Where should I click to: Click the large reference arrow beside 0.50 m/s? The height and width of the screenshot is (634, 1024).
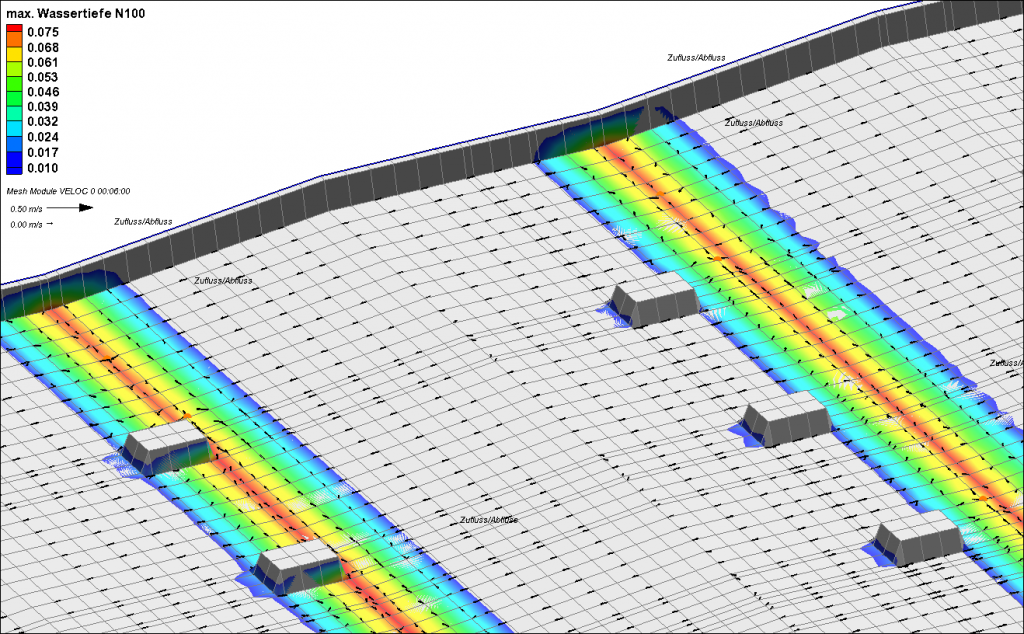pos(70,208)
